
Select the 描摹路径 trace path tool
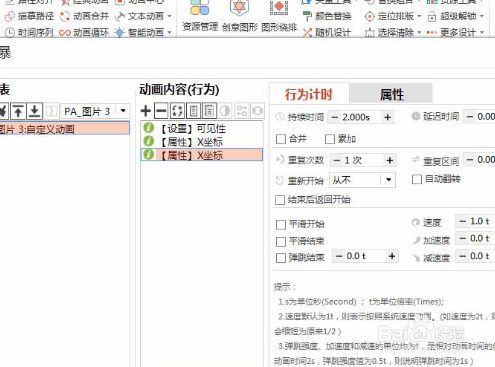click(x=30, y=16)
